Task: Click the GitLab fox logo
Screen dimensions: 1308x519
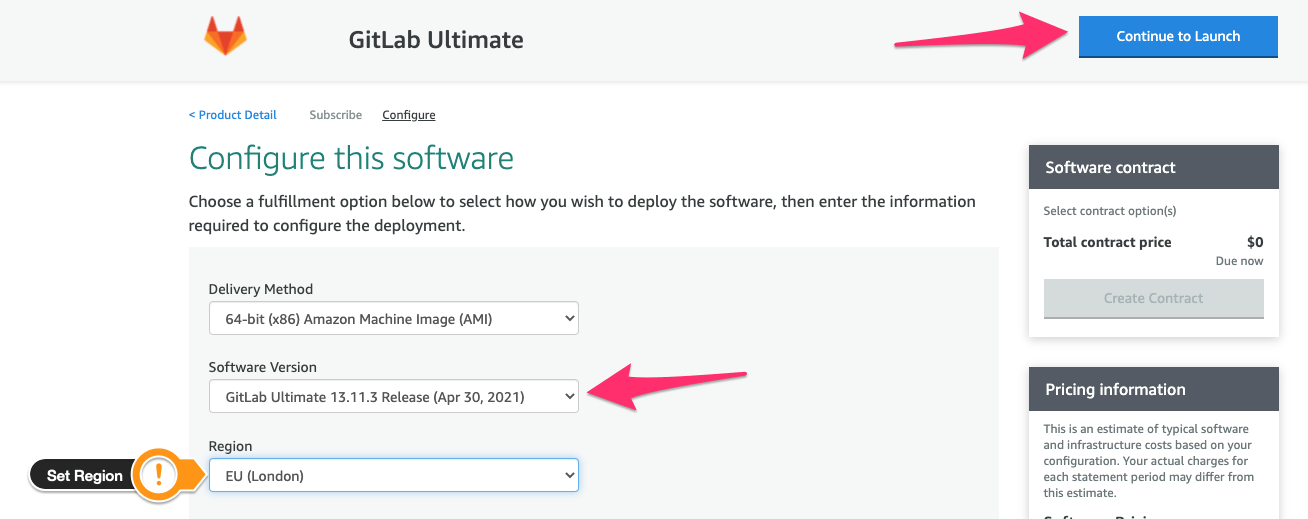Action: 225,37
